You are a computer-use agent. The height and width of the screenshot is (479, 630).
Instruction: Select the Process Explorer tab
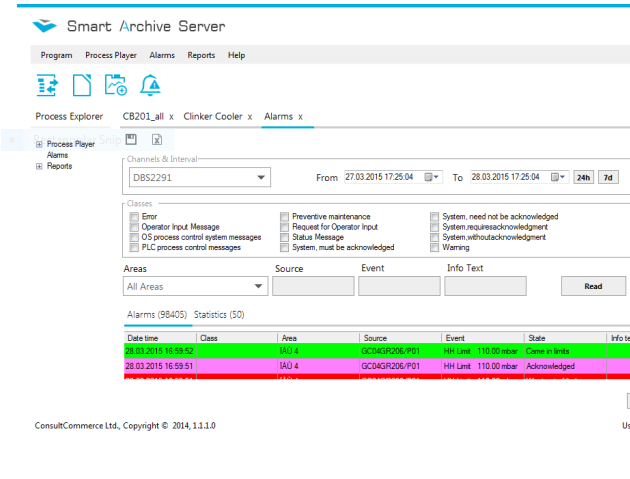click(69, 117)
